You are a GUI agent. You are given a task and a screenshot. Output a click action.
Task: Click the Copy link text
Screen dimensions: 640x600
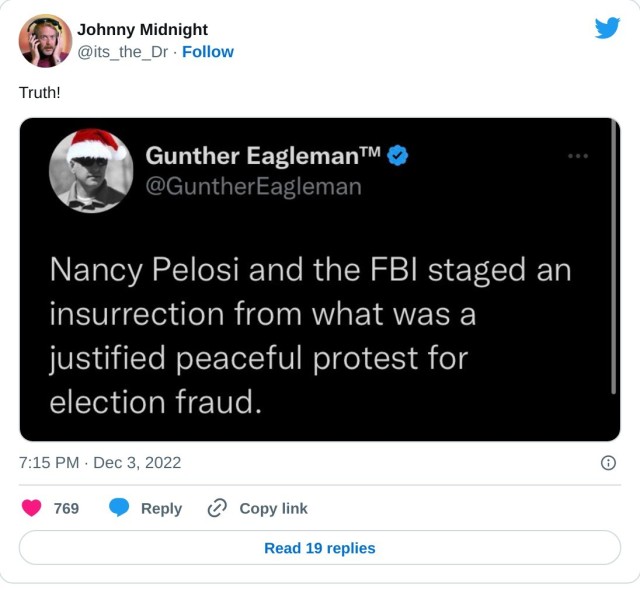[273, 508]
